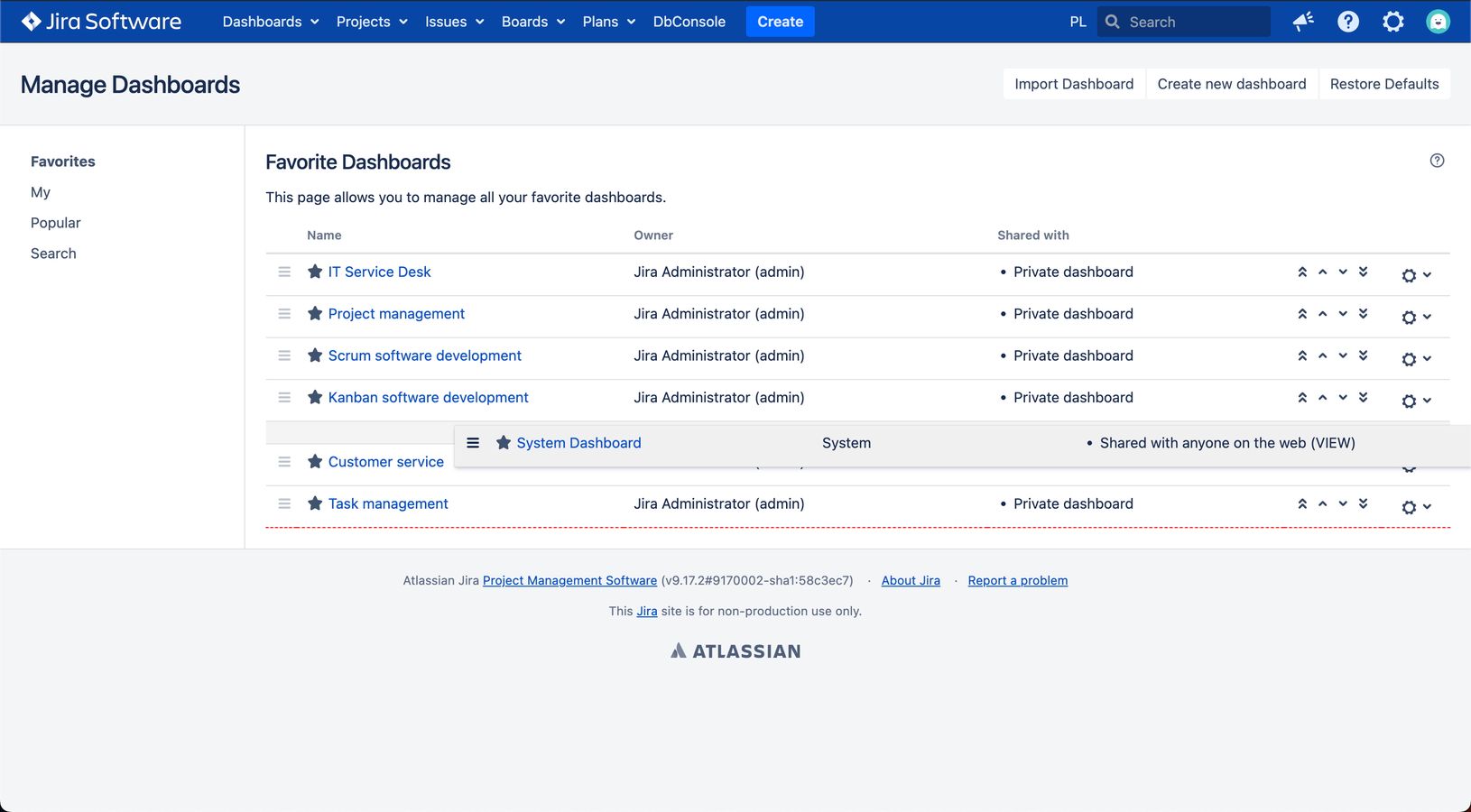The width and height of the screenshot is (1471, 812).
Task: Open help icon for Favorite Dashboards
Action: (1438, 161)
